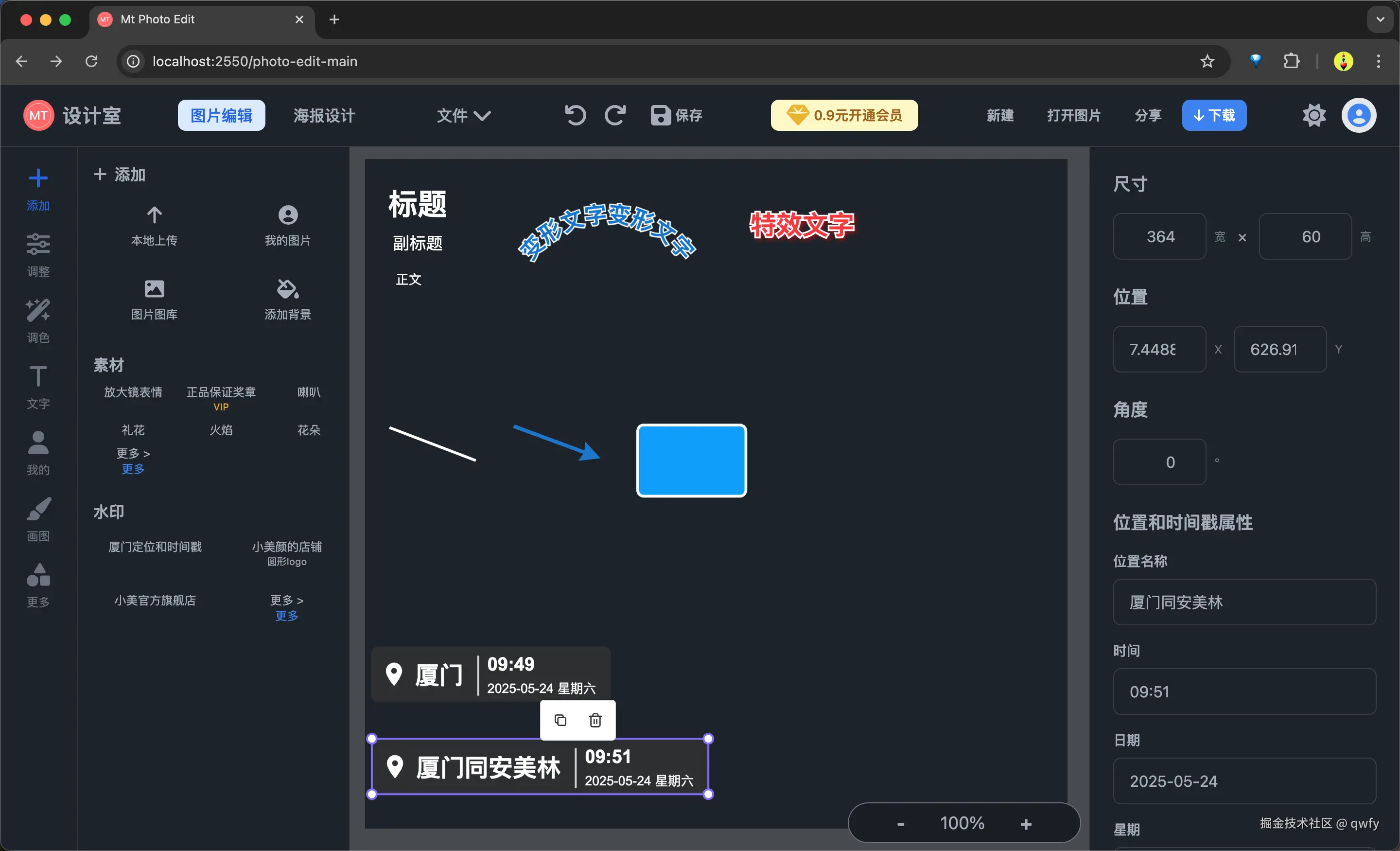Click the 位置名称 input field
Screen dimensions: 1400x851
tap(1244, 602)
